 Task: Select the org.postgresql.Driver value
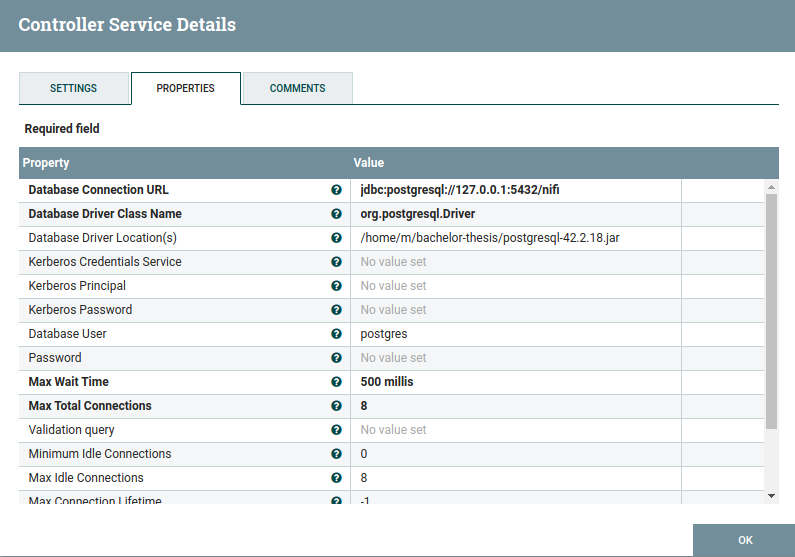coord(418,214)
